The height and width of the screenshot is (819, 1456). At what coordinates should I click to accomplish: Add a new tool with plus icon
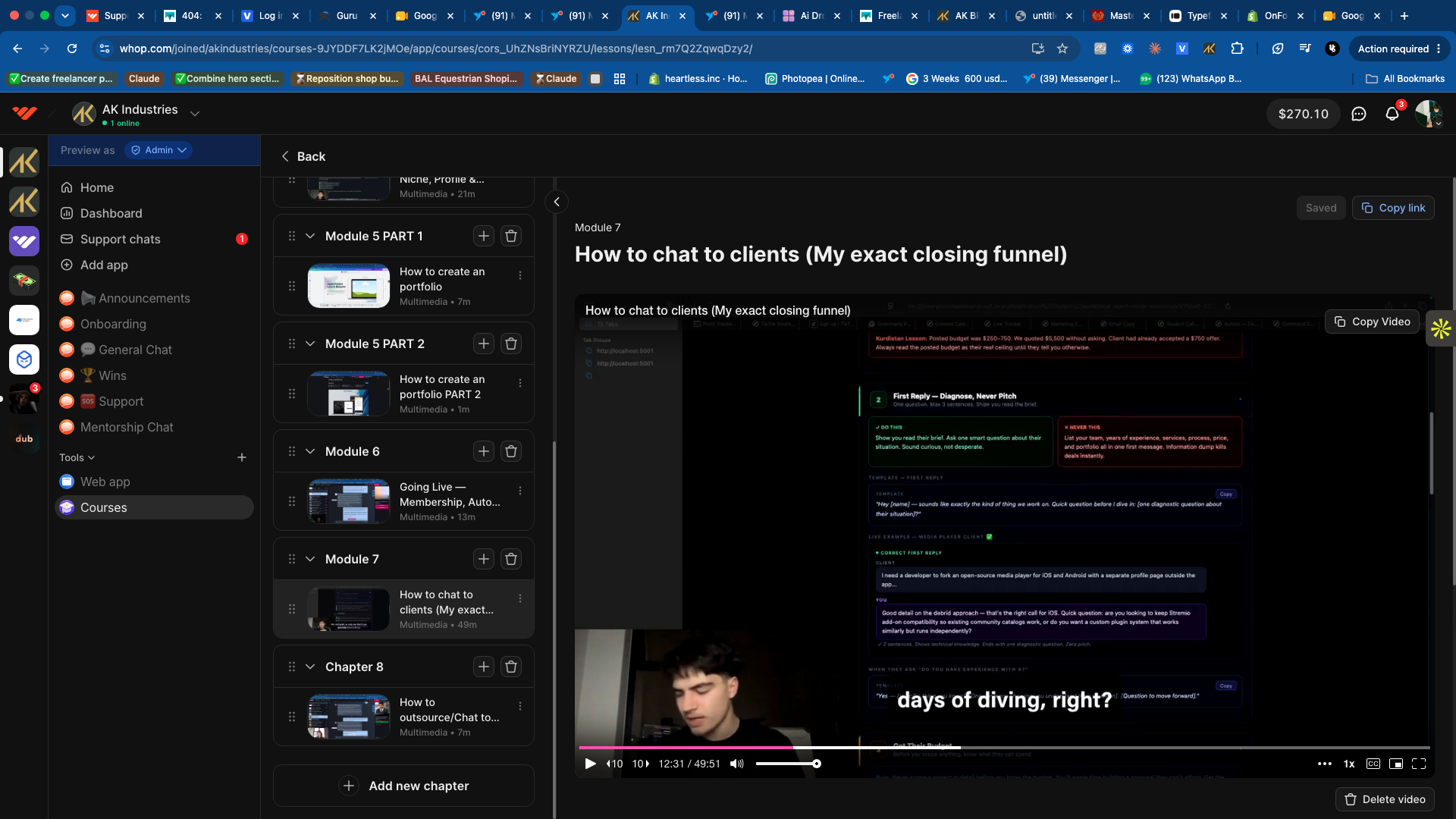pyautogui.click(x=242, y=457)
